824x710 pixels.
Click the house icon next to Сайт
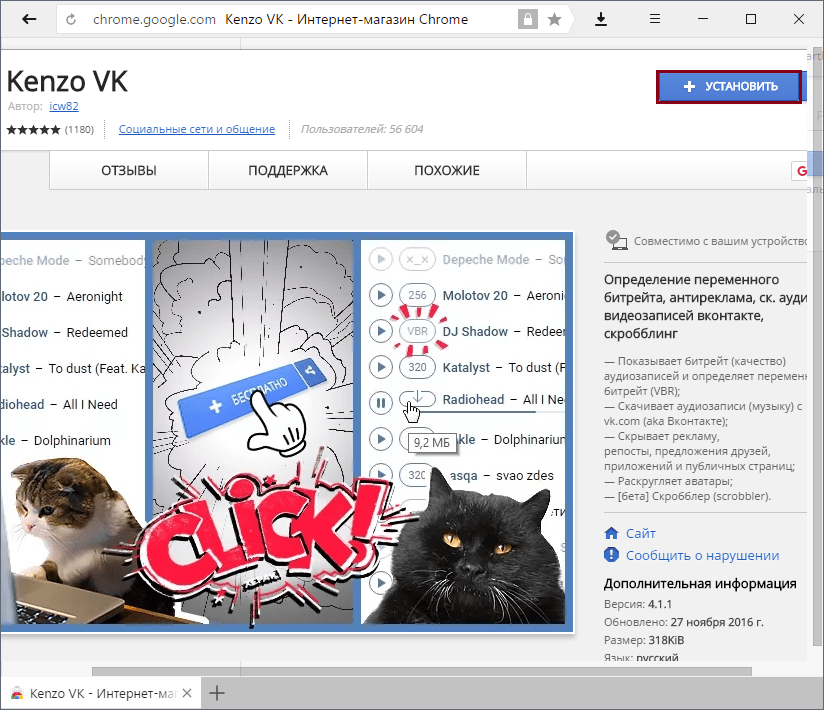click(612, 534)
